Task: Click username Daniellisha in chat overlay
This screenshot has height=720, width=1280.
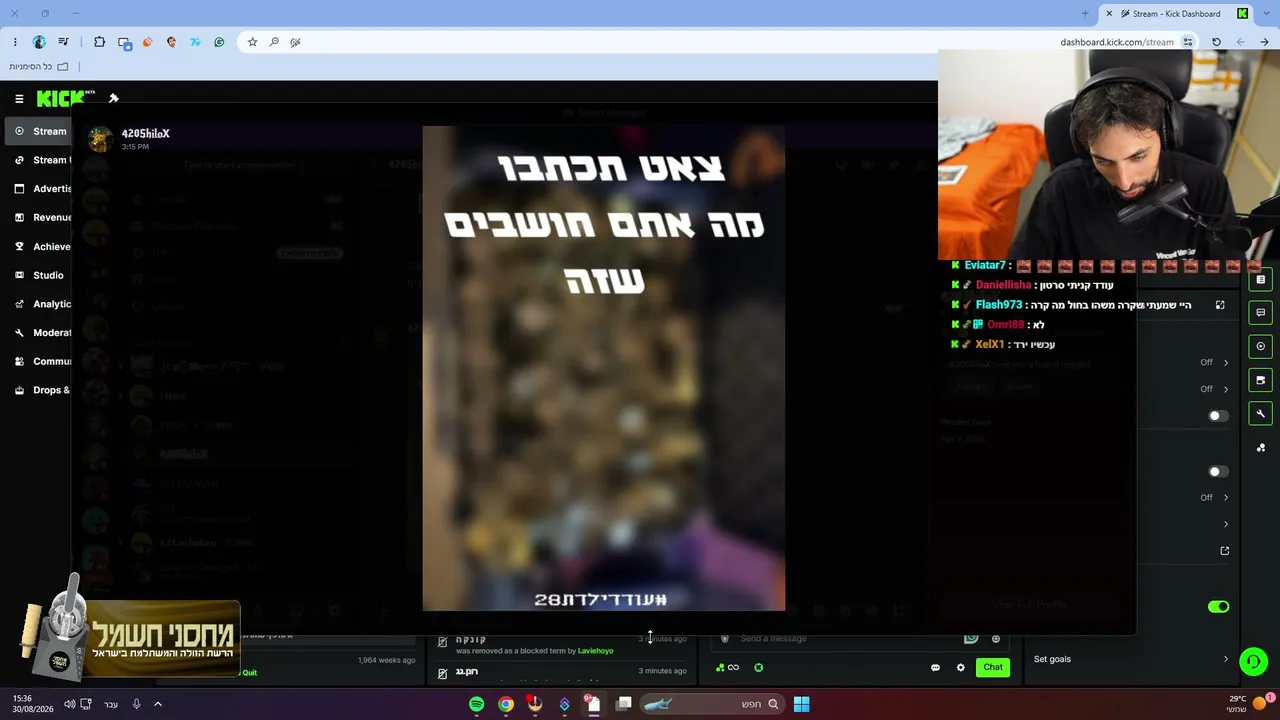Action: (x=1003, y=285)
